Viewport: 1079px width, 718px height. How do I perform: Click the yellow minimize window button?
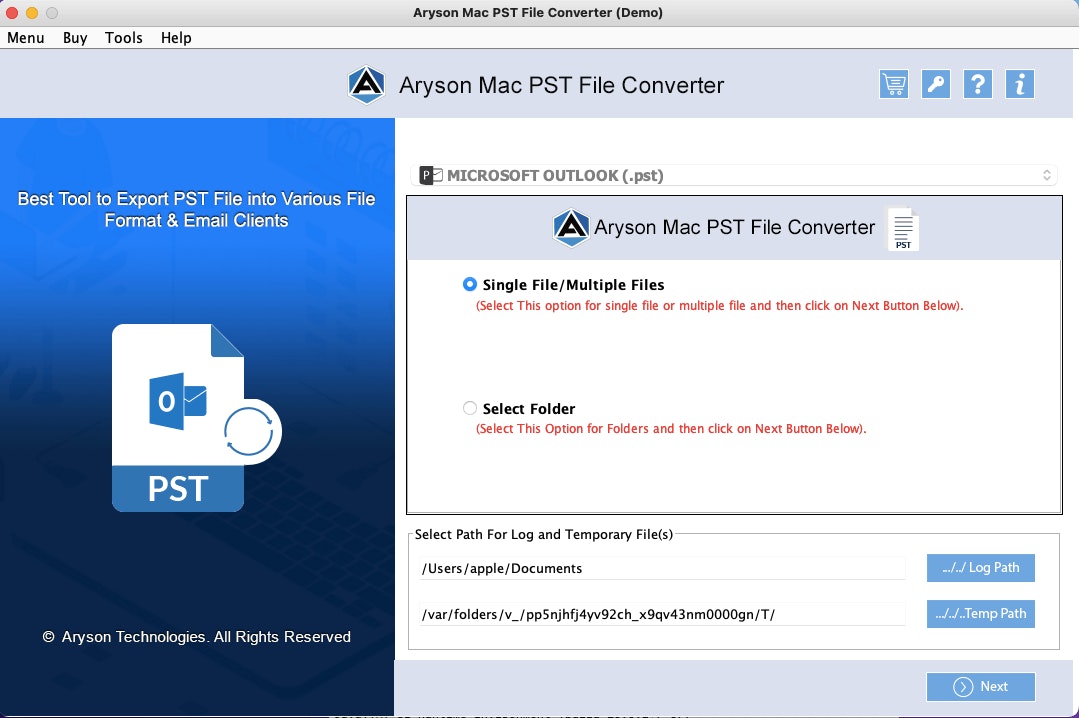click(32, 12)
